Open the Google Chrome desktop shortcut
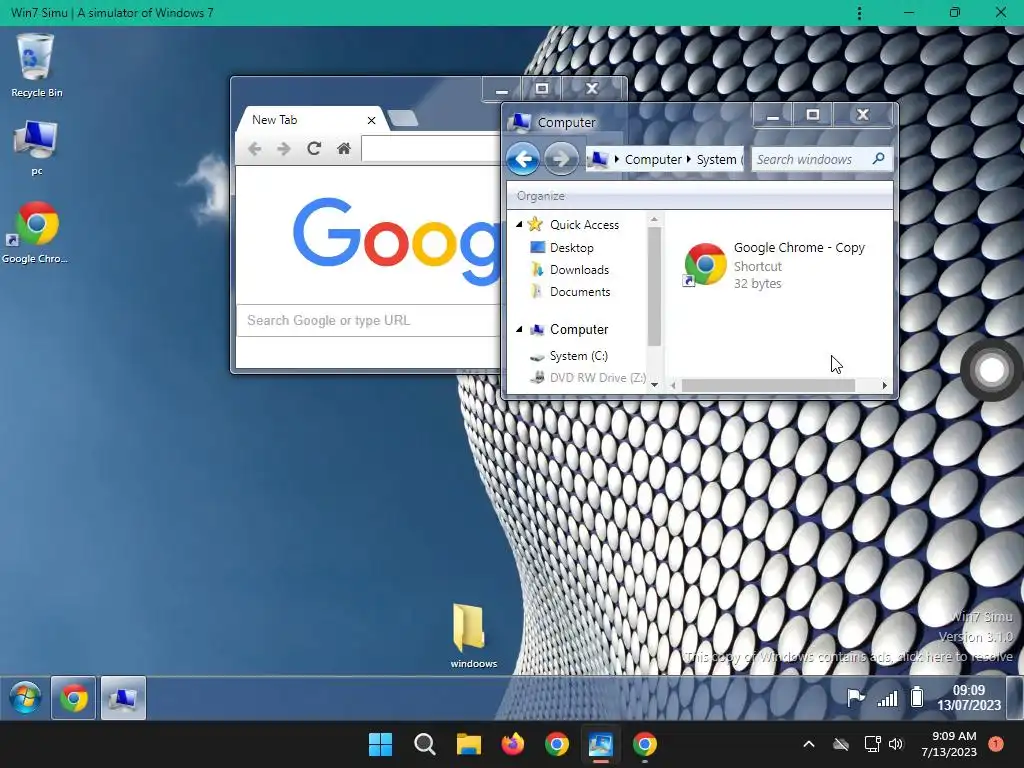Image resolution: width=1024 pixels, height=768 pixels. (x=36, y=232)
